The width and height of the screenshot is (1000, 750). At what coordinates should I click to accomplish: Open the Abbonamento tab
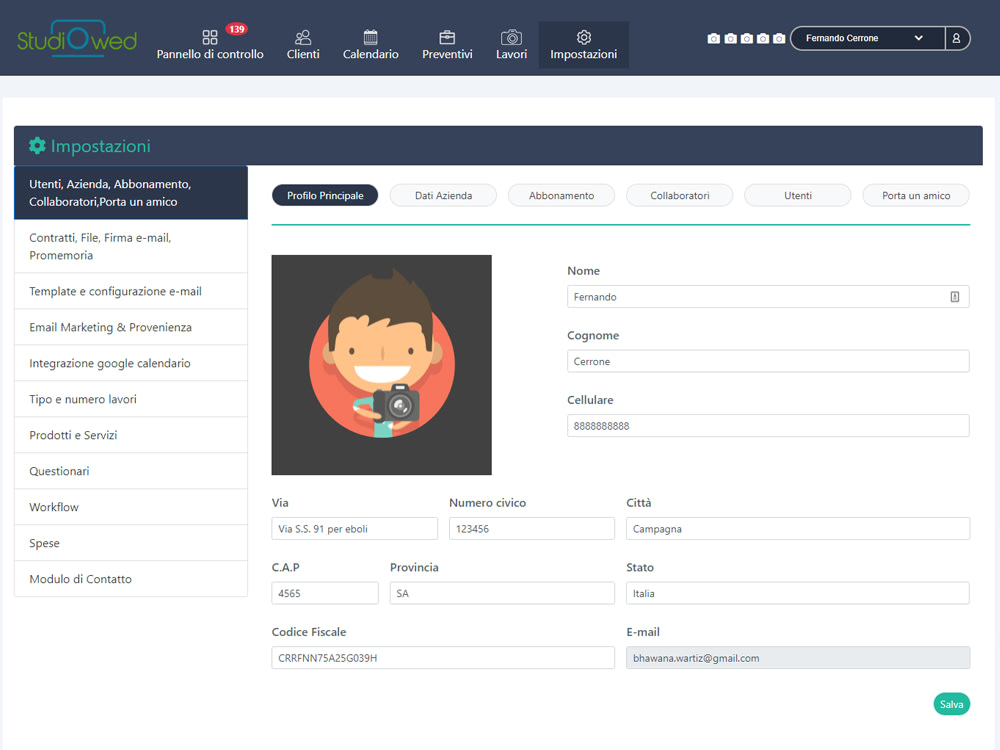[x=561, y=195]
